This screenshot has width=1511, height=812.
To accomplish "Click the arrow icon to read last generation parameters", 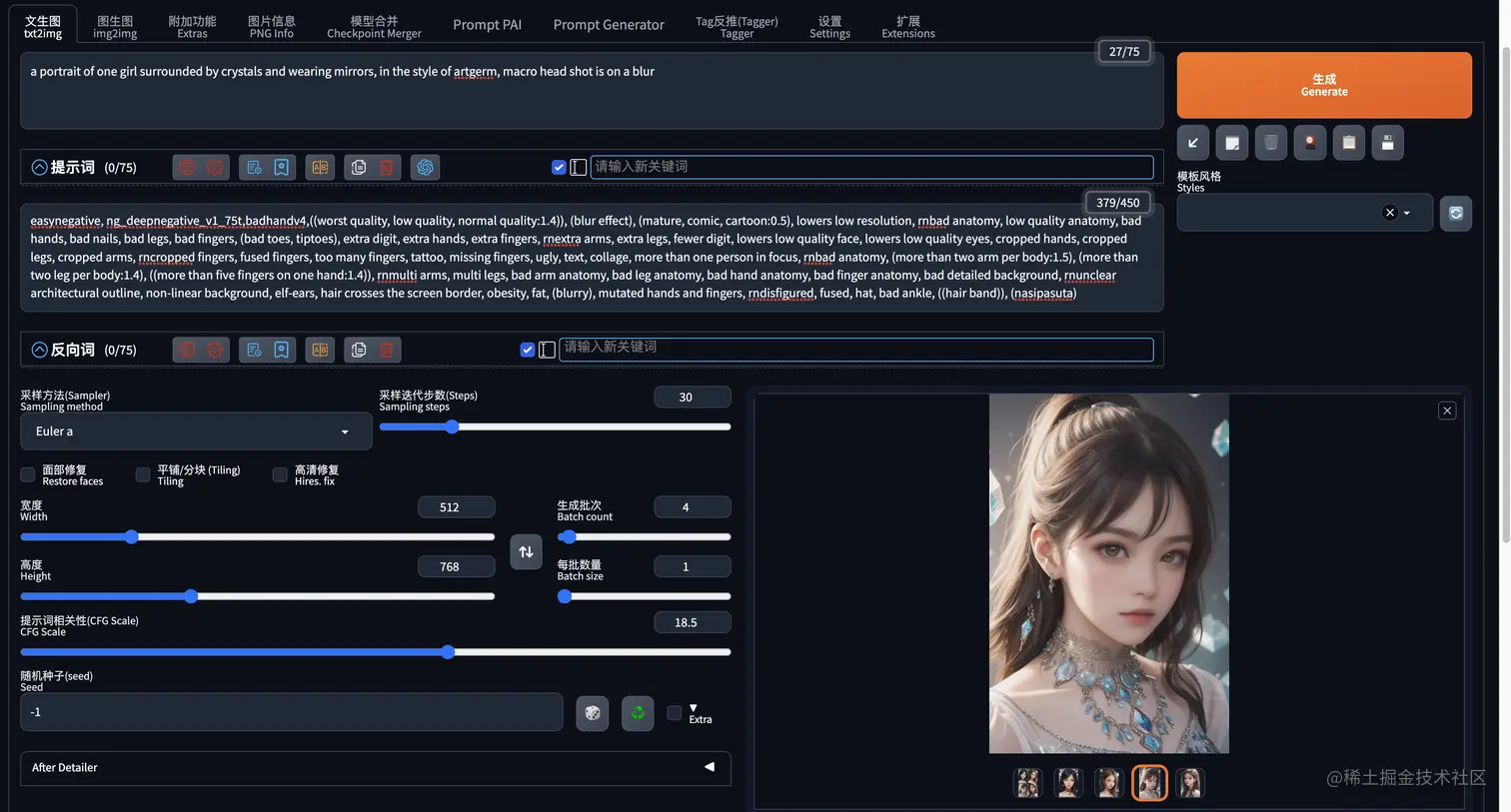I will [1193, 143].
